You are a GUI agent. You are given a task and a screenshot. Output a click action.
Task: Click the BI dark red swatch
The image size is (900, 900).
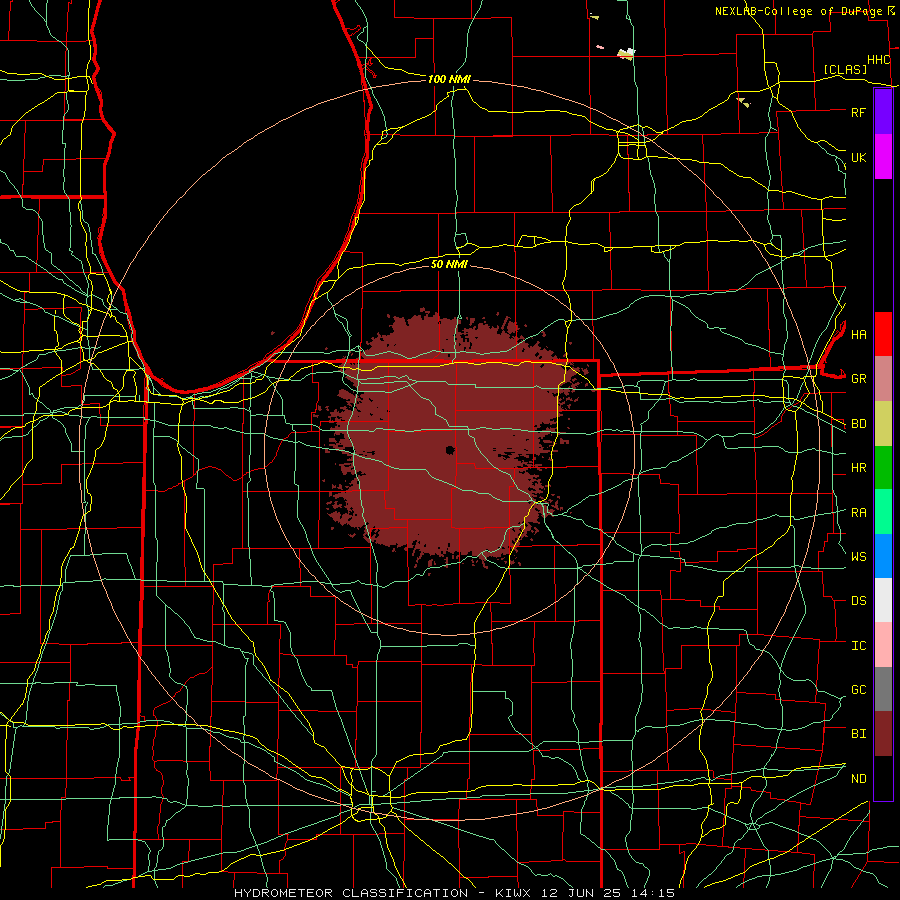[x=883, y=734]
